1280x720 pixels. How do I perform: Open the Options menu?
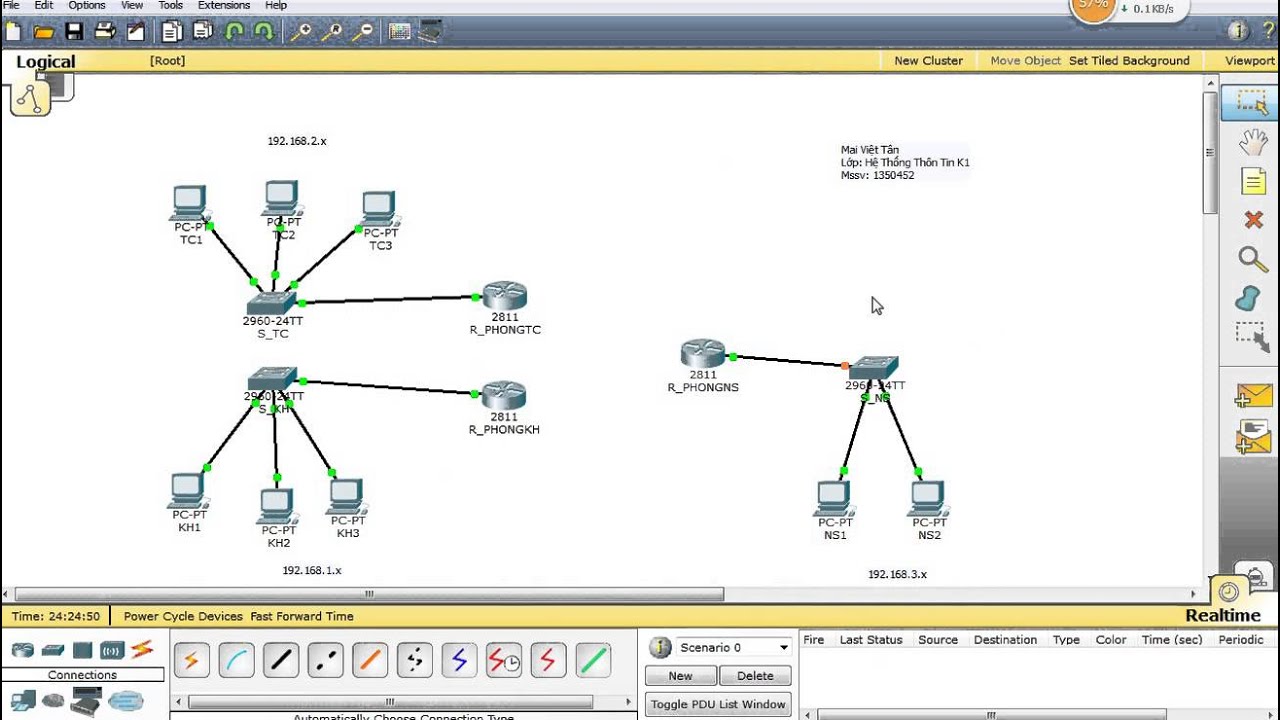point(87,5)
